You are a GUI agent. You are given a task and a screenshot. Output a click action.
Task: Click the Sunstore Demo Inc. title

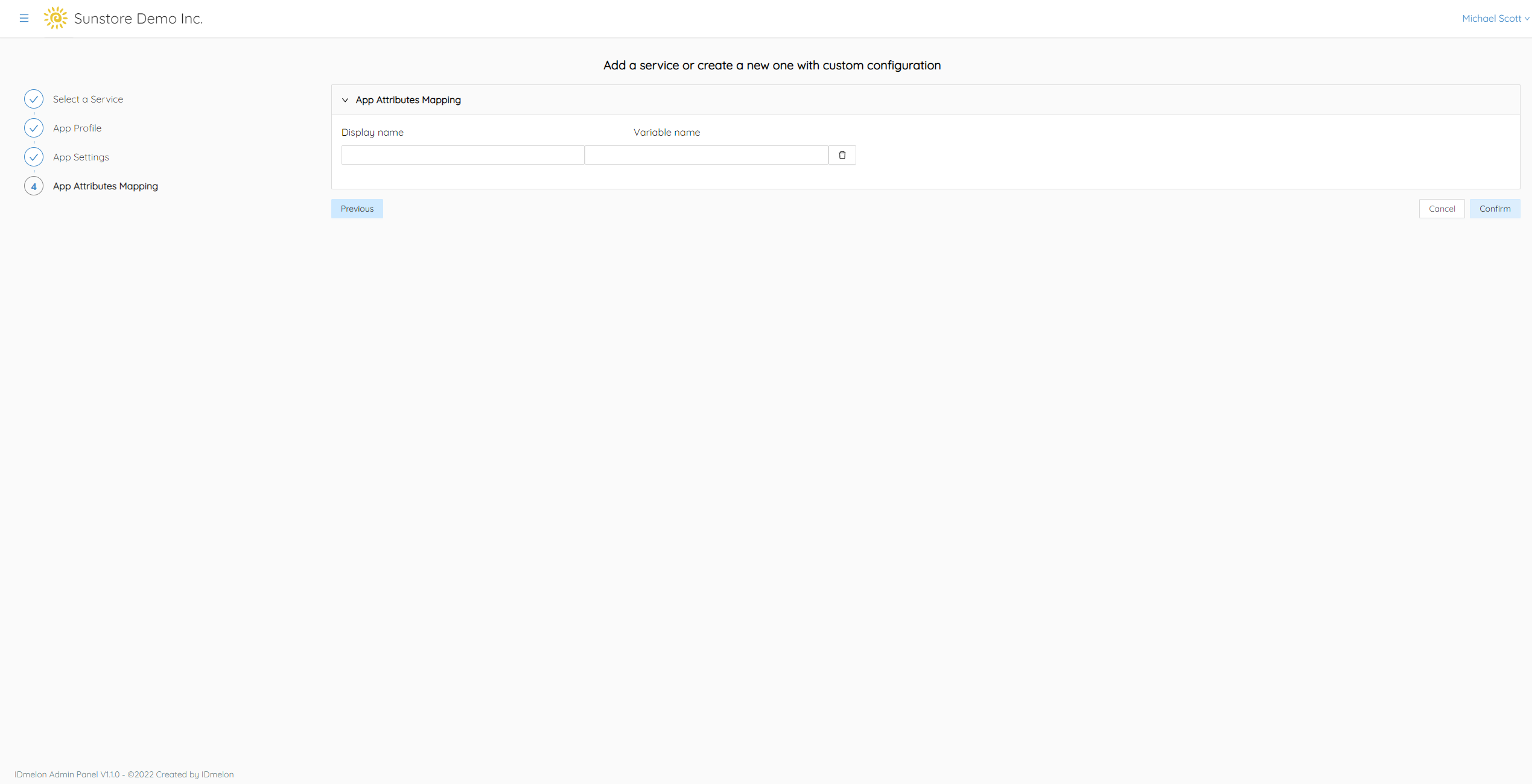(x=138, y=18)
